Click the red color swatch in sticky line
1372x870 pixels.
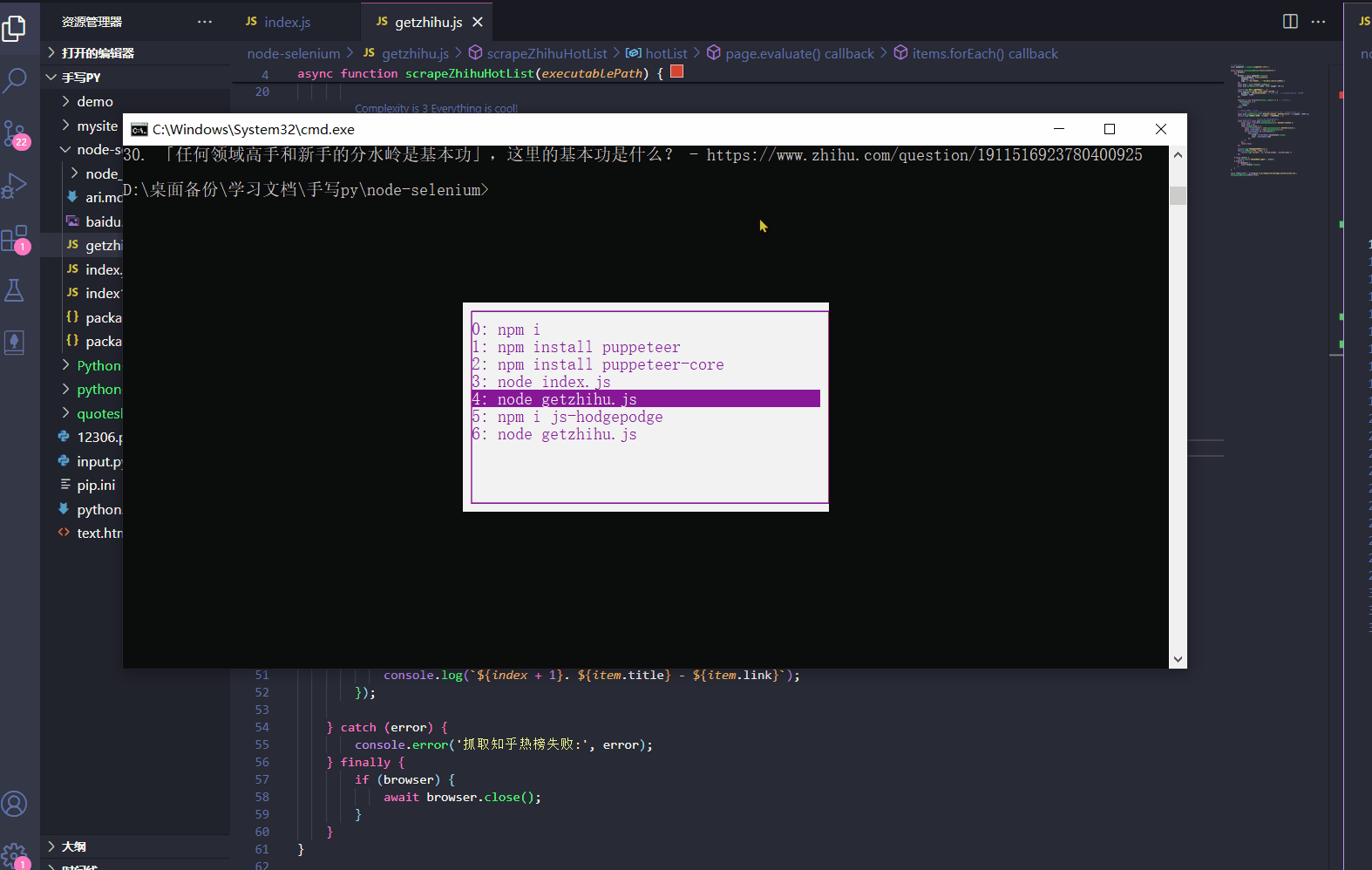click(676, 72)
